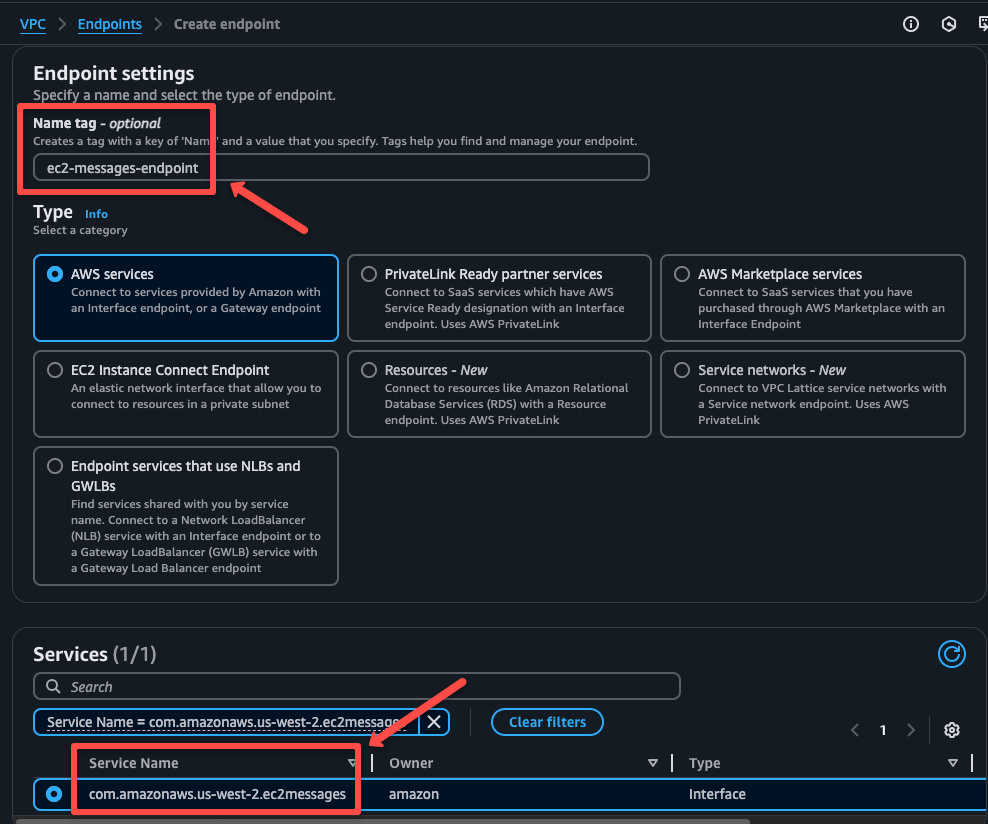Open the Info link next to Type
The width and height of the screenshot is (988, 824).
[96, 213]
